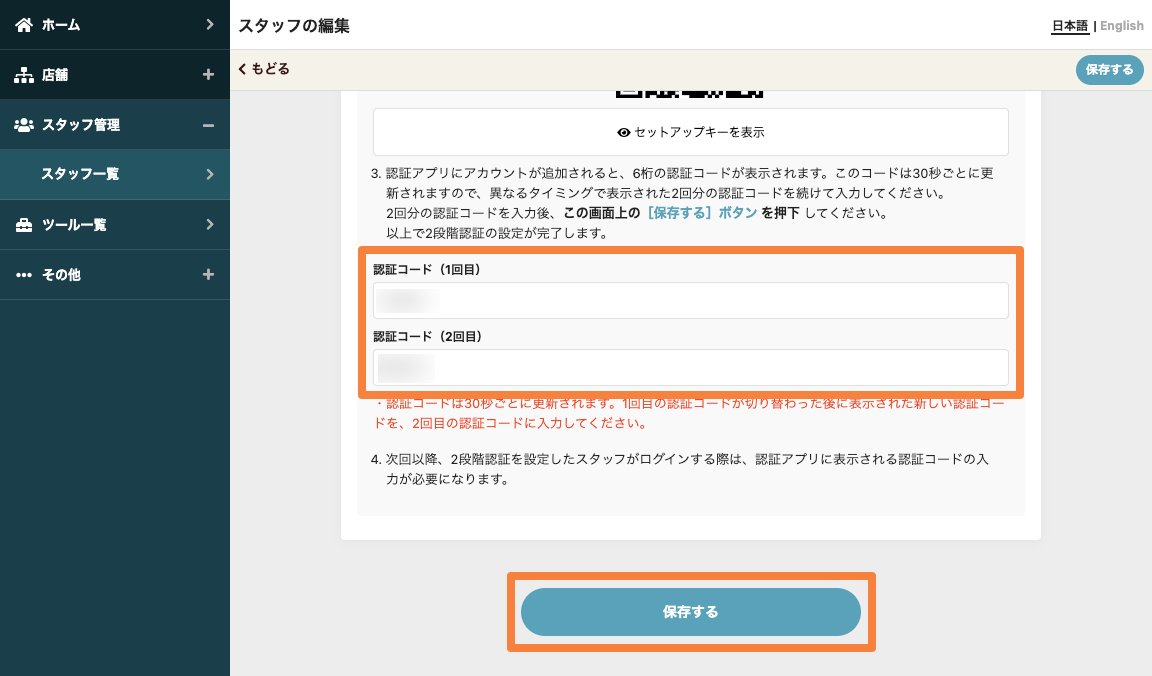Click the small 保存する button top right
1152x676 pixels.
1109,70
